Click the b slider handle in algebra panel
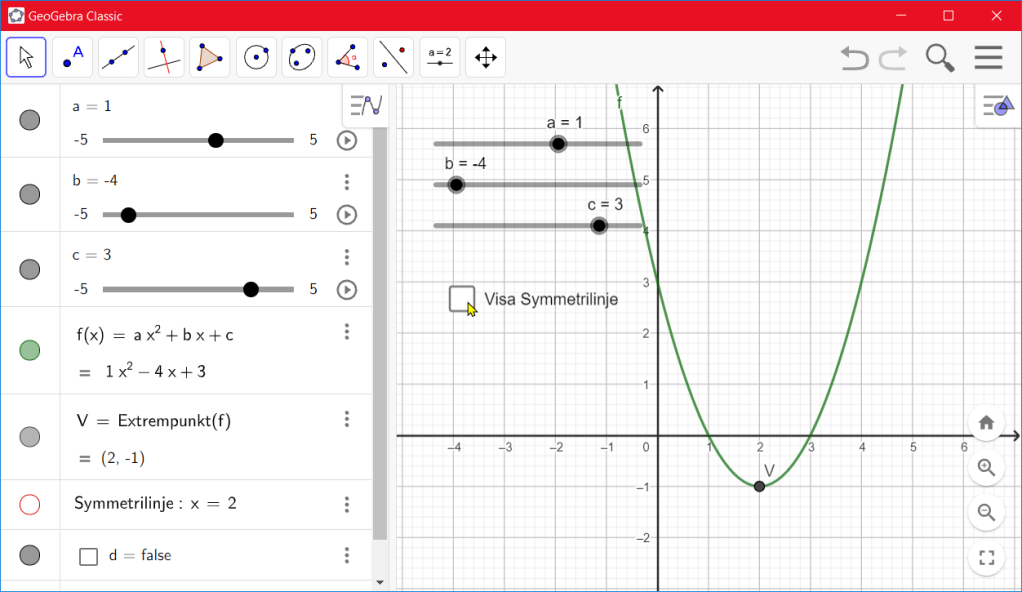The width and height of the screenshot is (1022, 592). [128, 214]
